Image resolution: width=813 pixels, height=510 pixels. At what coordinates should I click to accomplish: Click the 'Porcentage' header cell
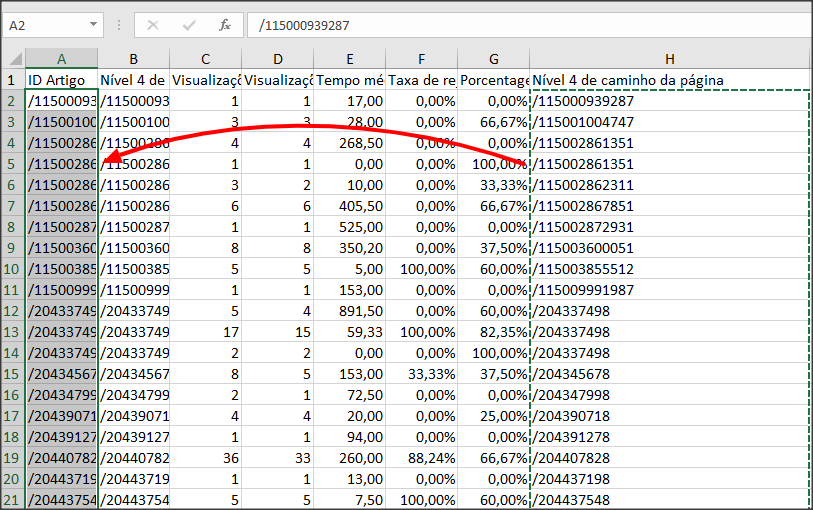pos(494,80)
